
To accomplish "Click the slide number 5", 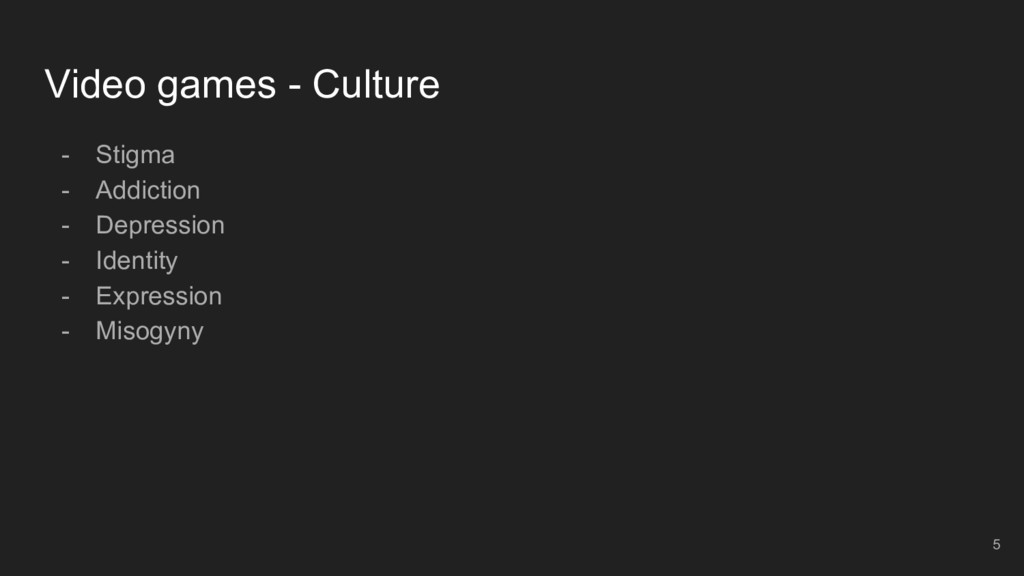I will point(996,545).
